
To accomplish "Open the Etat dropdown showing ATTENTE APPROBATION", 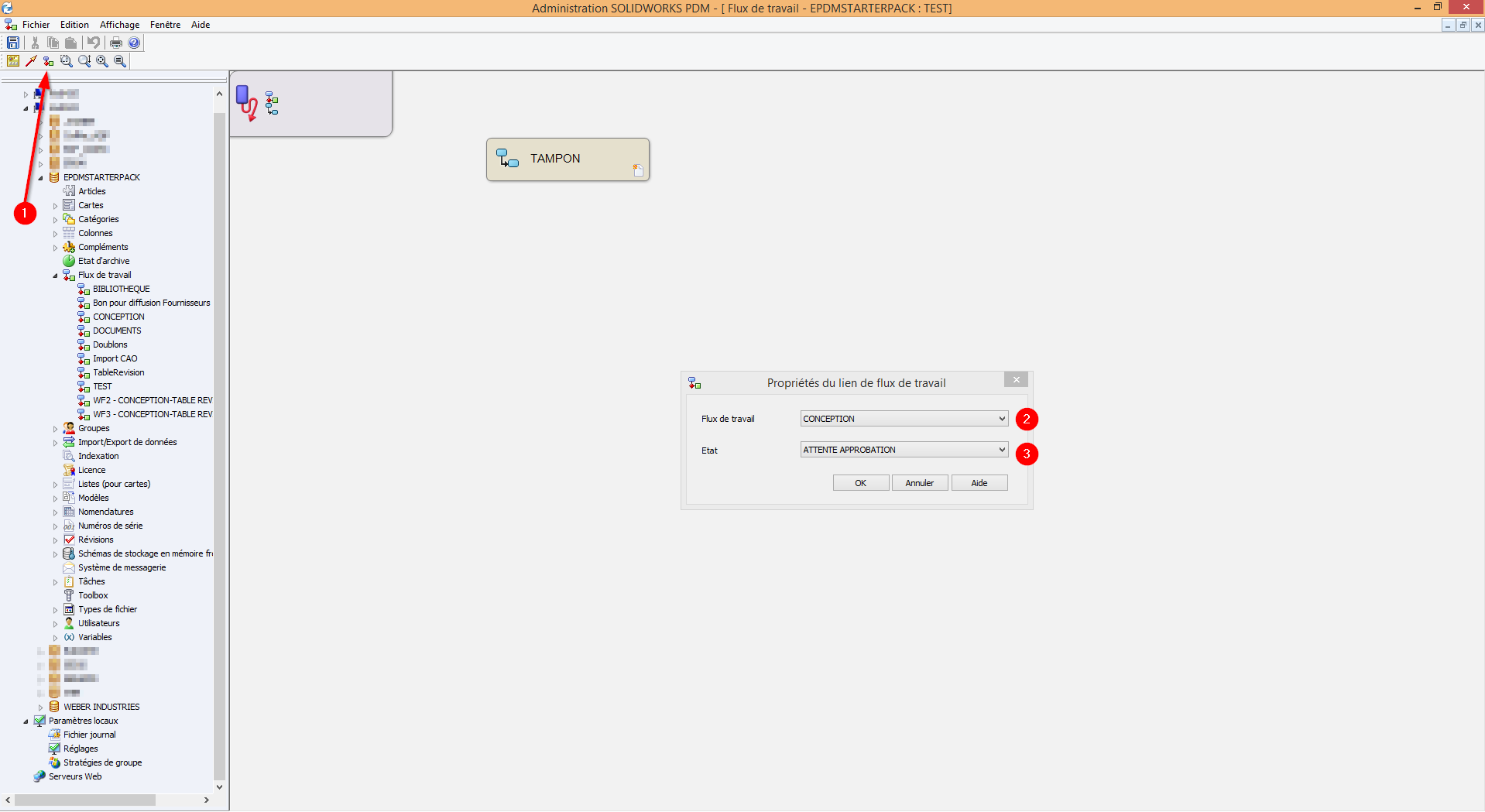I will tap(904, 450).
